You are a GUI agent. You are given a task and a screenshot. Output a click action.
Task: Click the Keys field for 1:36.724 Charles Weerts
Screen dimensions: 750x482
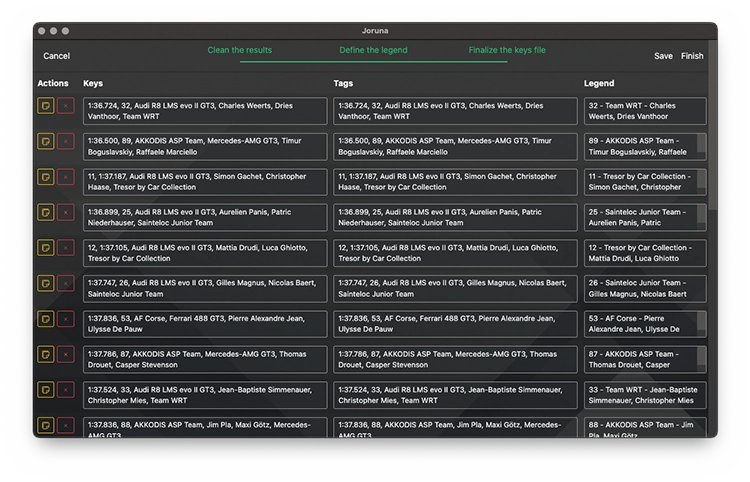point(204,111)
